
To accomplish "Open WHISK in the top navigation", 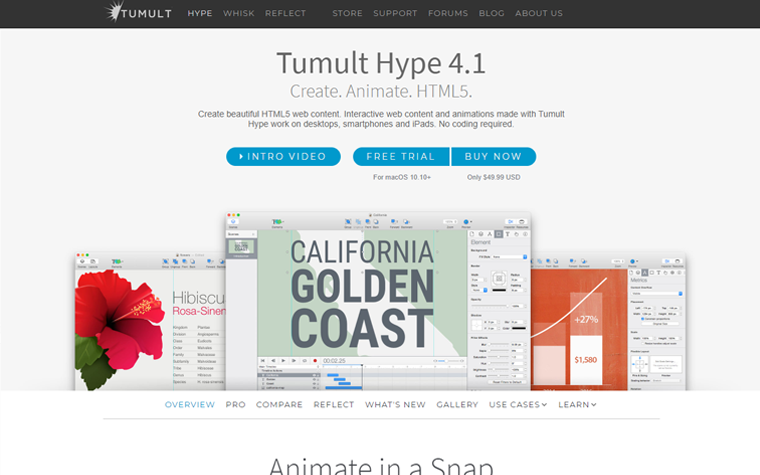I will (x=238, y=14).
